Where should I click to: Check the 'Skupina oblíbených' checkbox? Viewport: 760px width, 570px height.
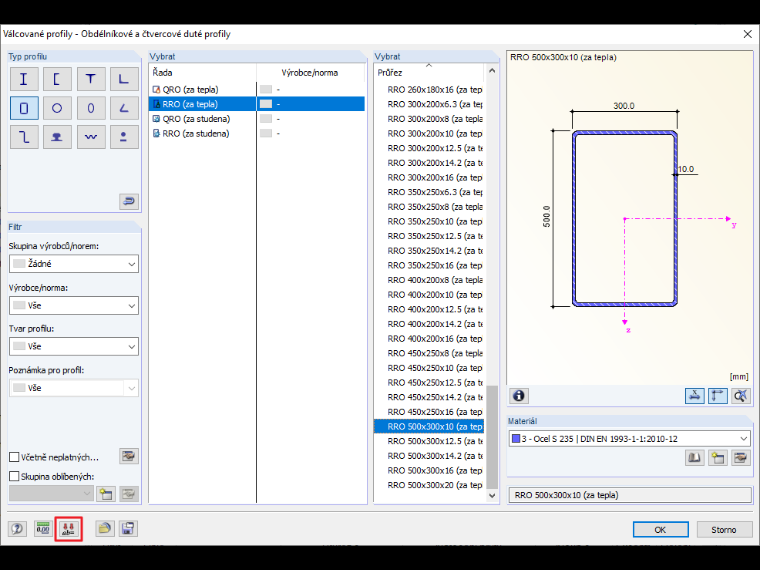tap(14, 476)
